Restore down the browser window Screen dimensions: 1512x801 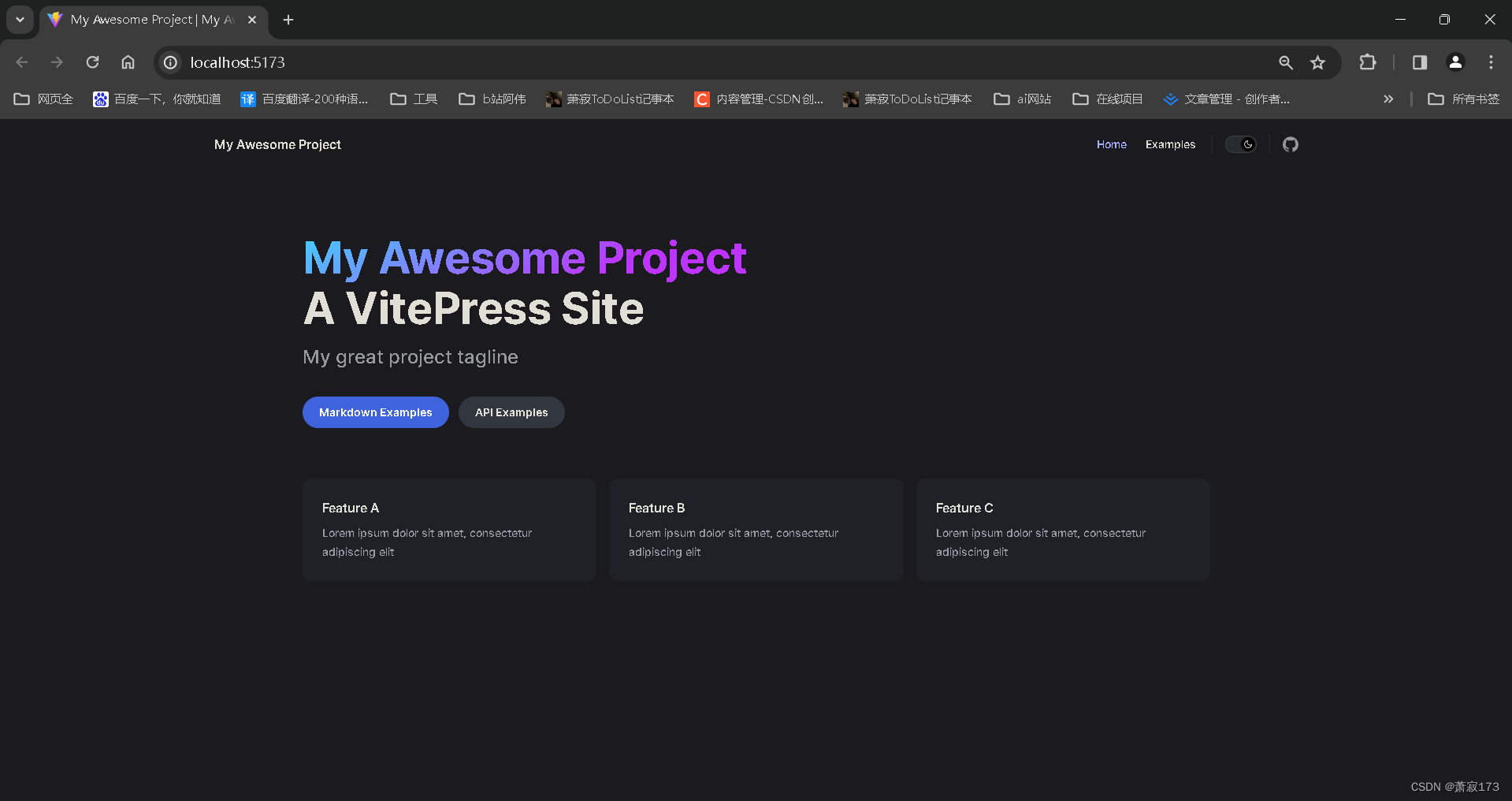click(x=1444, y=20)
